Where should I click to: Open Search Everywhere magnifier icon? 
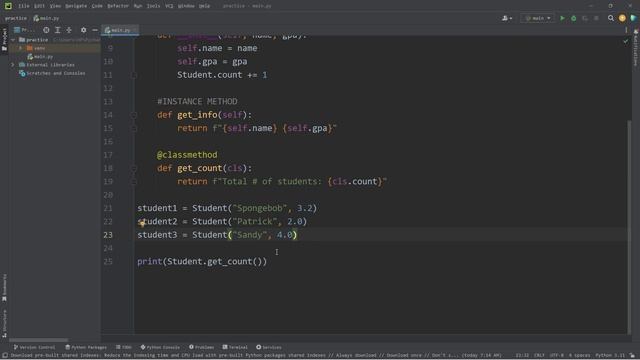click(611, 18)
